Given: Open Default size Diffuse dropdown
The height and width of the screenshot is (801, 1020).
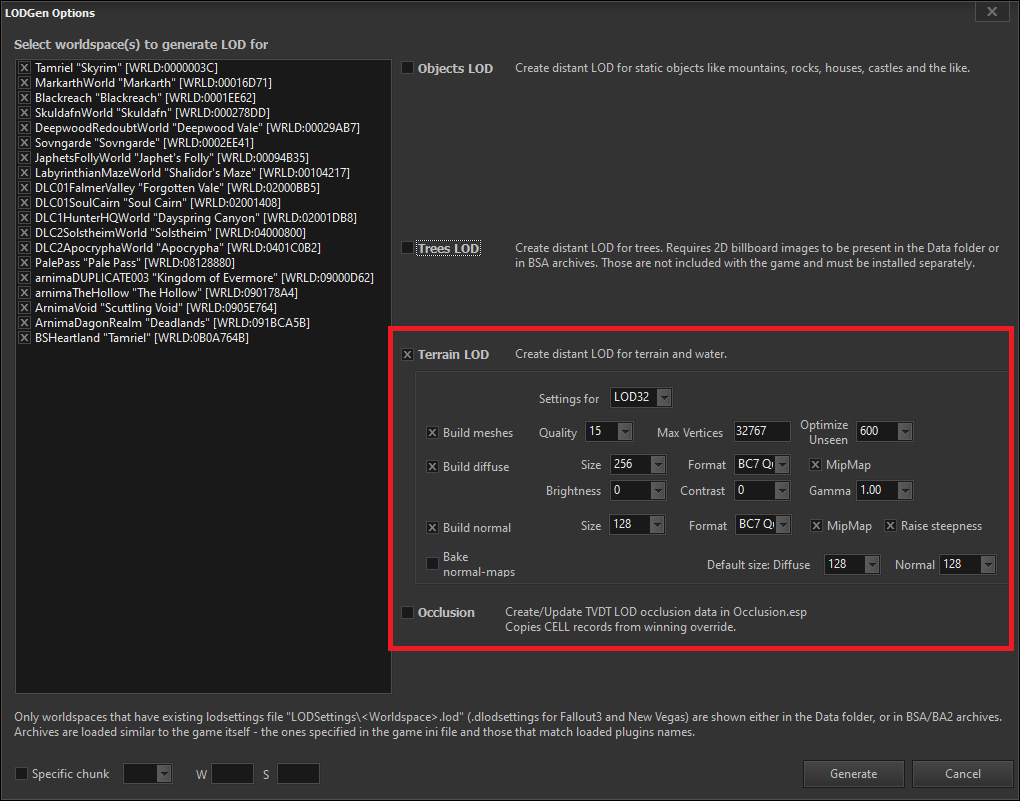Looking at the screenshot, I should (852, 564).
